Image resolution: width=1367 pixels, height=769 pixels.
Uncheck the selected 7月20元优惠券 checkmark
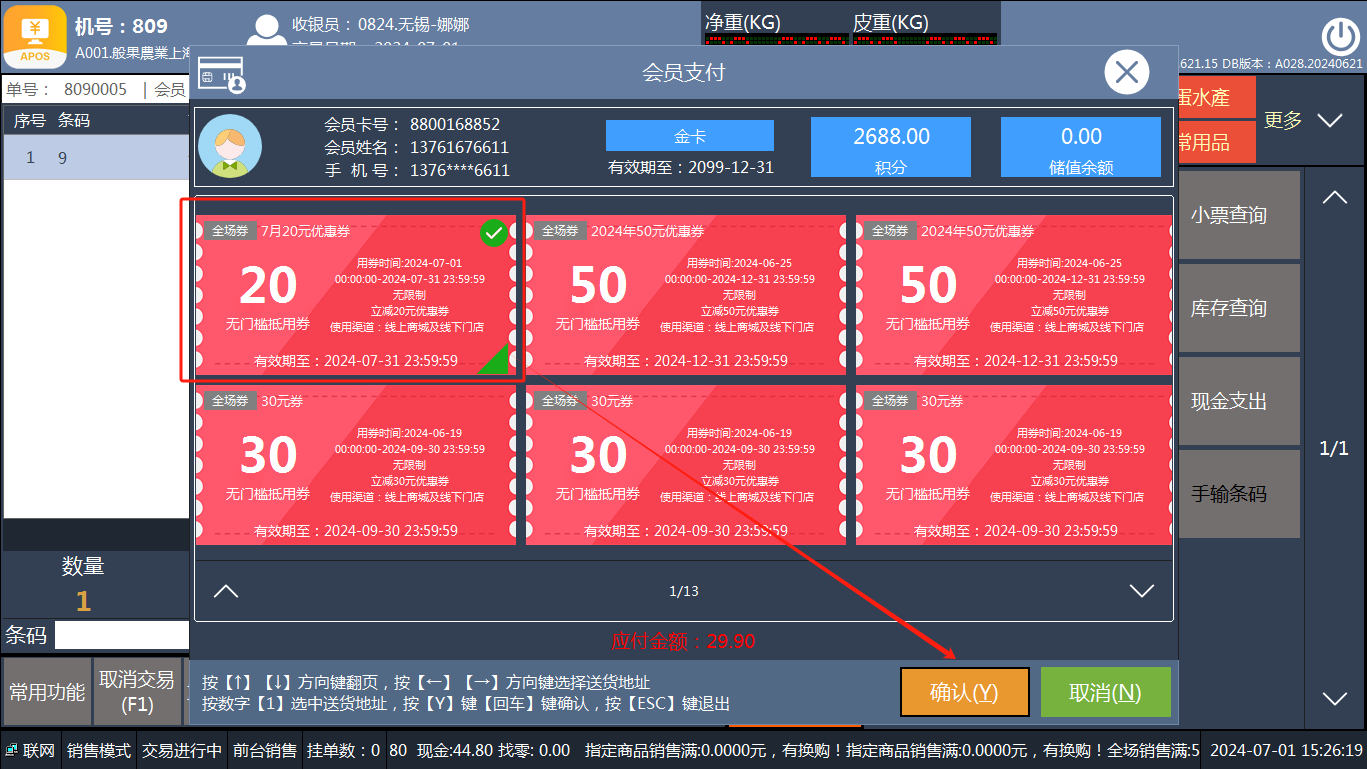[493, 234]
